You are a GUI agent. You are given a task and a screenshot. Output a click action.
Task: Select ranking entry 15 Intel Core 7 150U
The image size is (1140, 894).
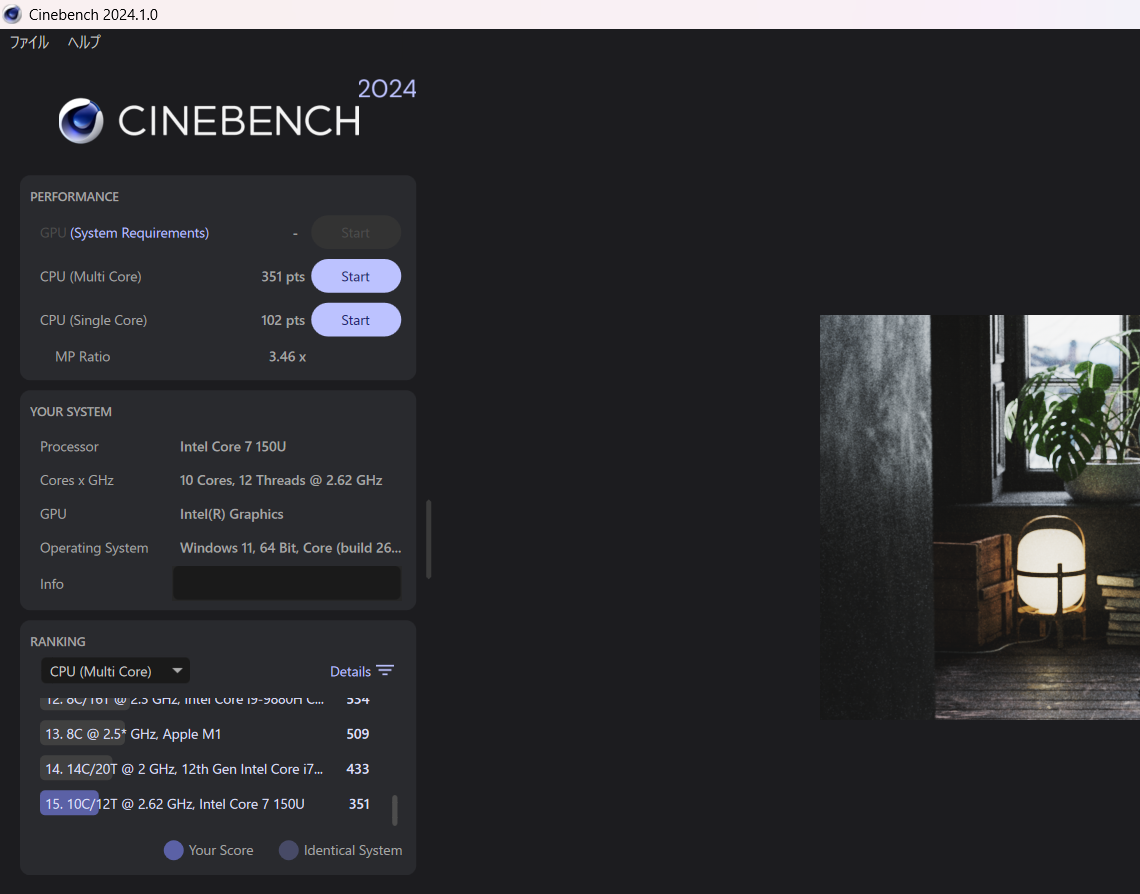point(206,804)
